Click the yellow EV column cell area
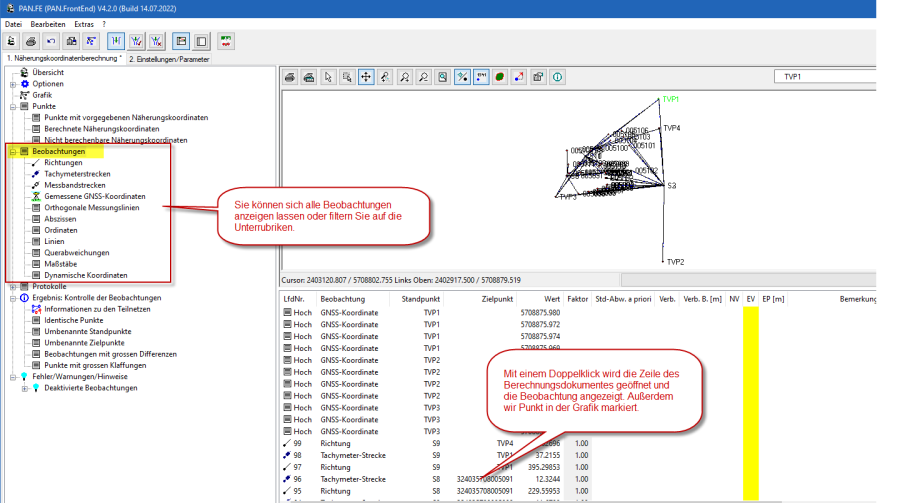Image resolution: width=900 pixels, height=503 pixels. tap(751, 400)
